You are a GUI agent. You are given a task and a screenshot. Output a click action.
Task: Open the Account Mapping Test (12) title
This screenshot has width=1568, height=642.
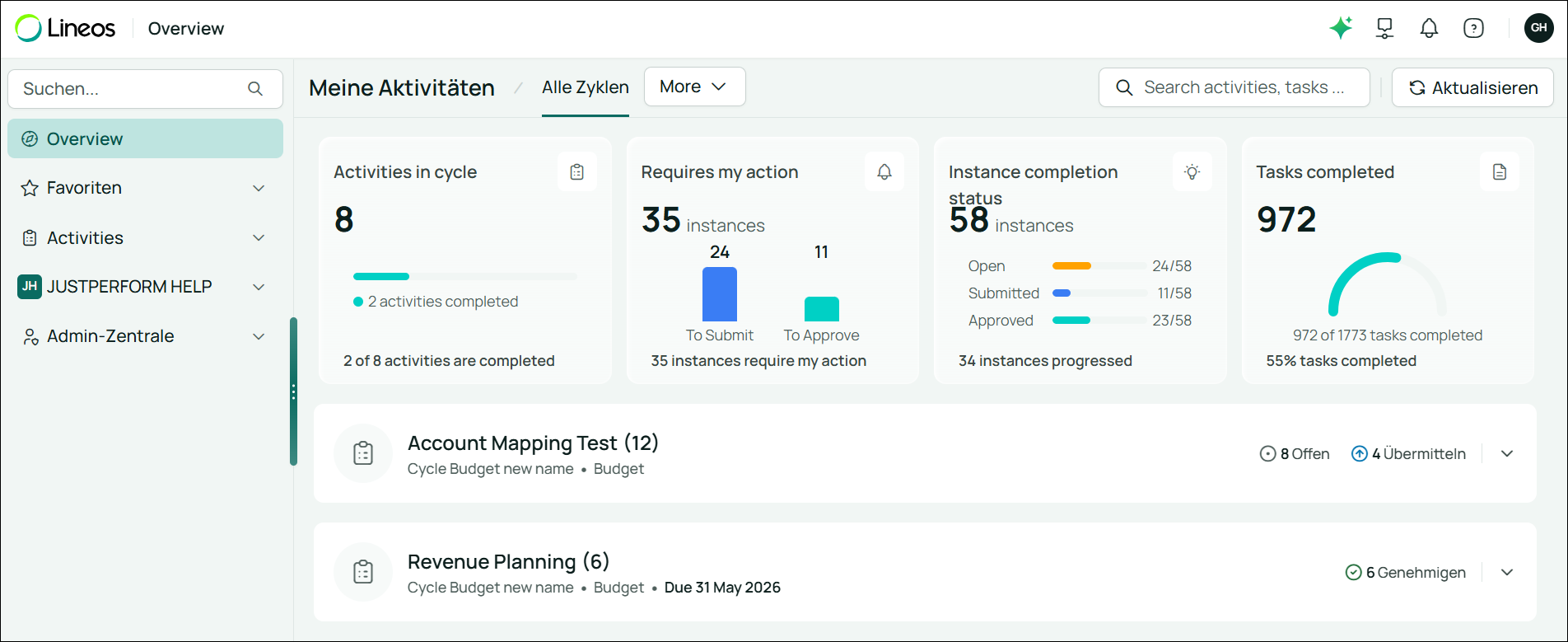pos(533,443)
